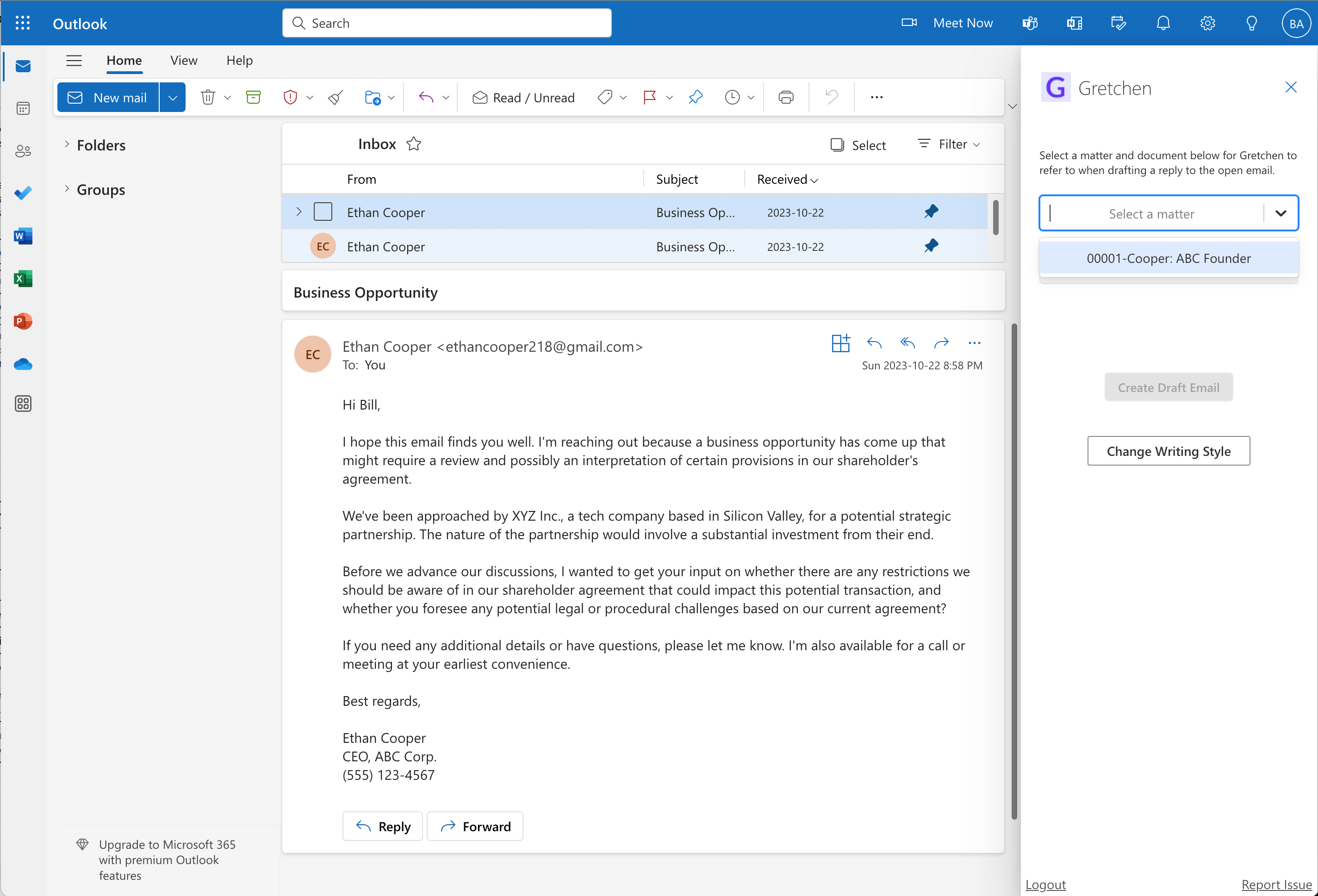Click the Reply all arrow in message header
This screenshot has height=896, width=1318.
point(908,342)
